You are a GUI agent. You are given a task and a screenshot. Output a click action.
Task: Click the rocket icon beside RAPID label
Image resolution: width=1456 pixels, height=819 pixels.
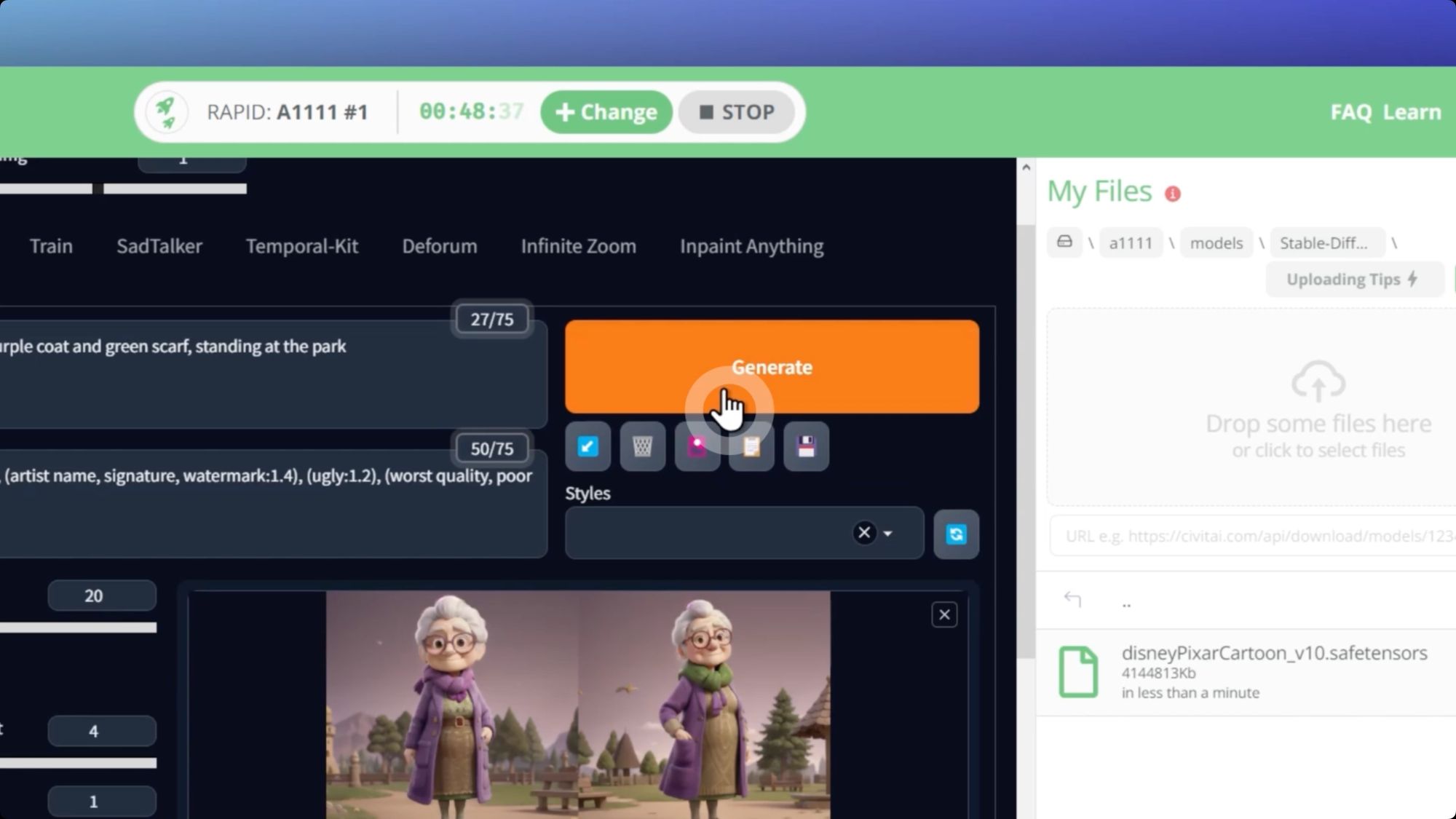tap(167, 112)
